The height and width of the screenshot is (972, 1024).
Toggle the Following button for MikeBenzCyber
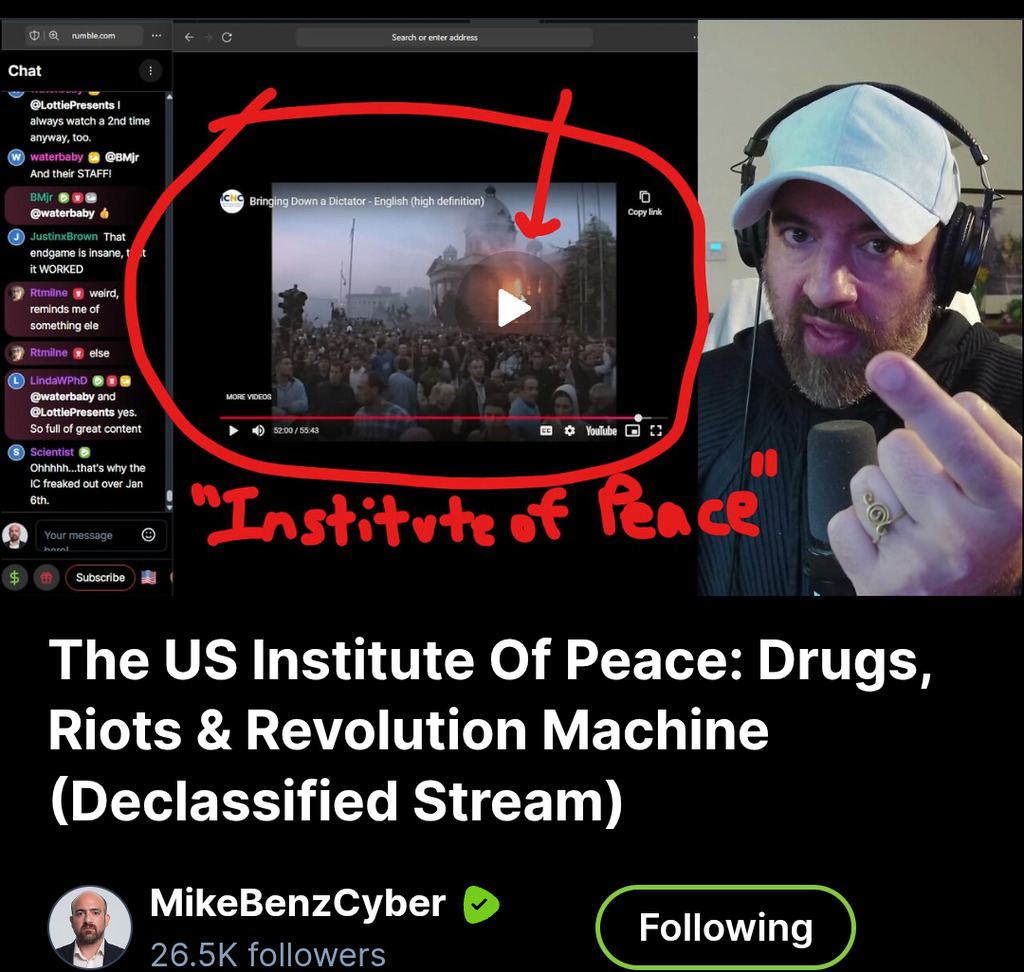pyautogui.click(x=726, y=927)
